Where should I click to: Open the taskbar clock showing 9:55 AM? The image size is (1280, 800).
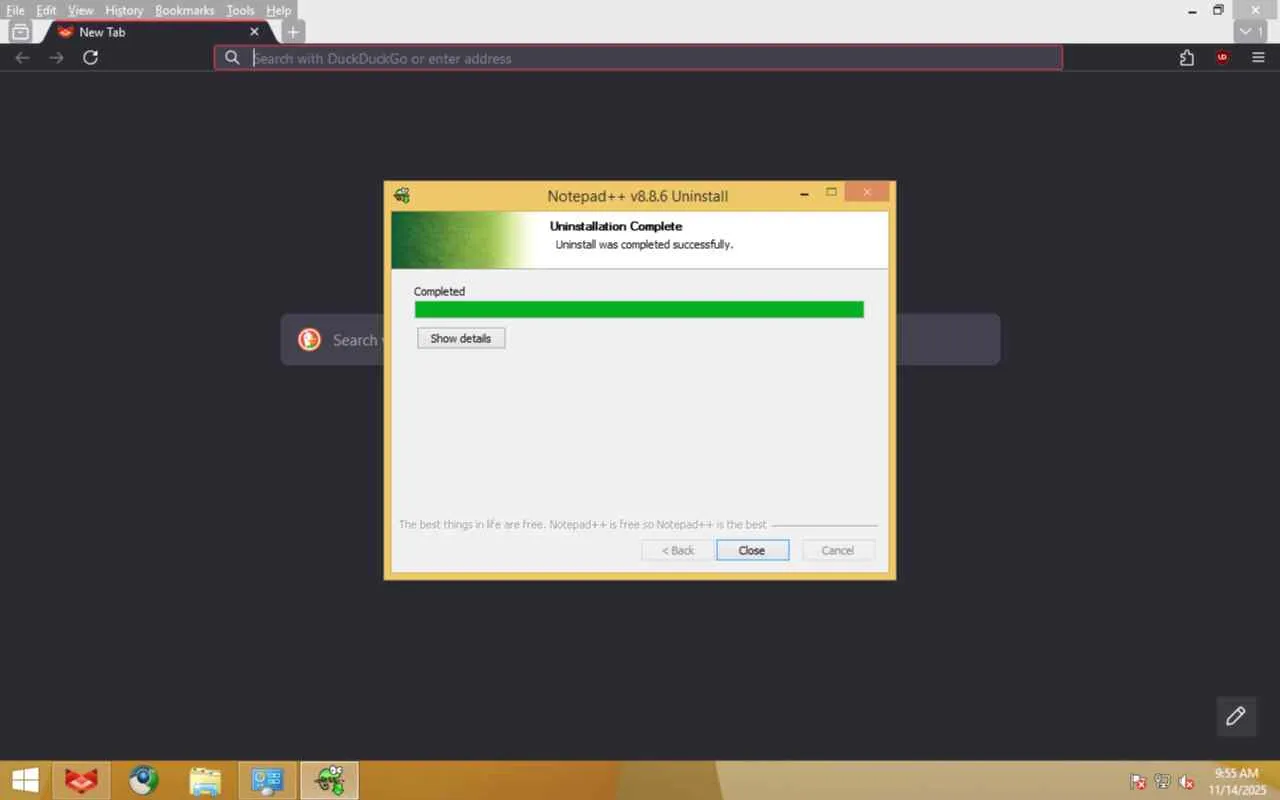[1236, 781]
